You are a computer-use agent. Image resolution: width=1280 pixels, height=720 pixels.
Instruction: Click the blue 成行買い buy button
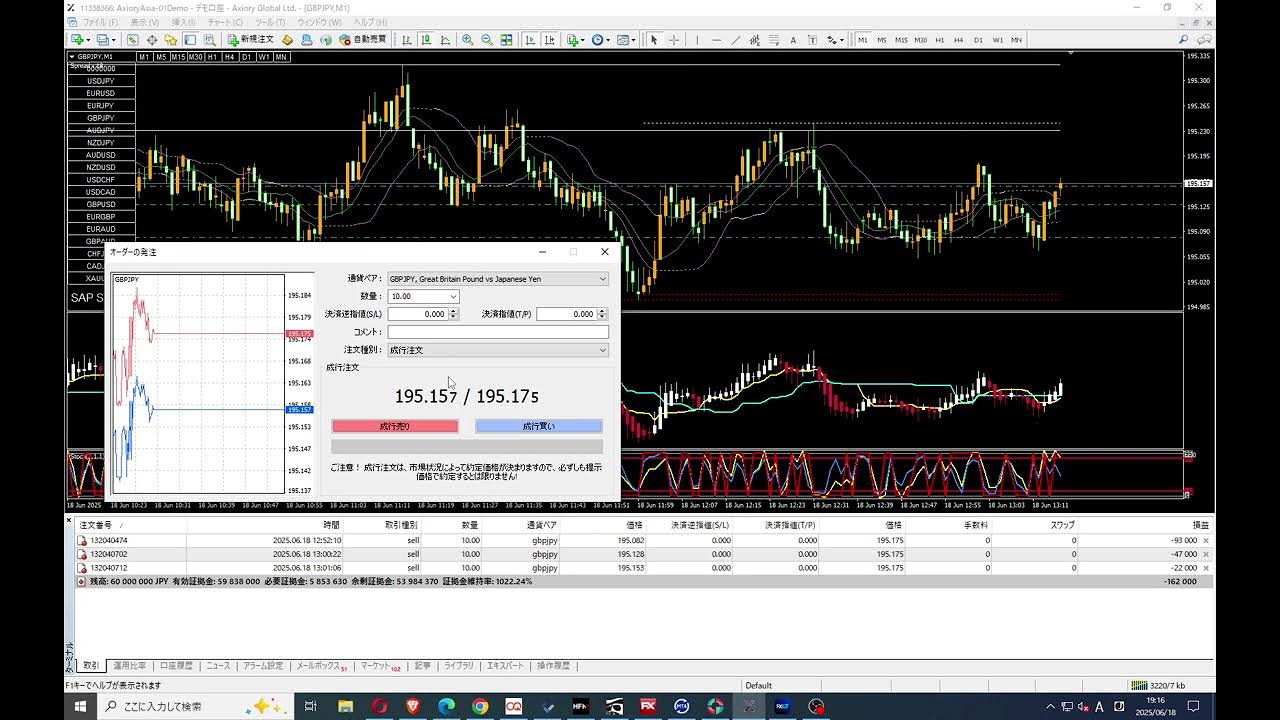(538, 427)
